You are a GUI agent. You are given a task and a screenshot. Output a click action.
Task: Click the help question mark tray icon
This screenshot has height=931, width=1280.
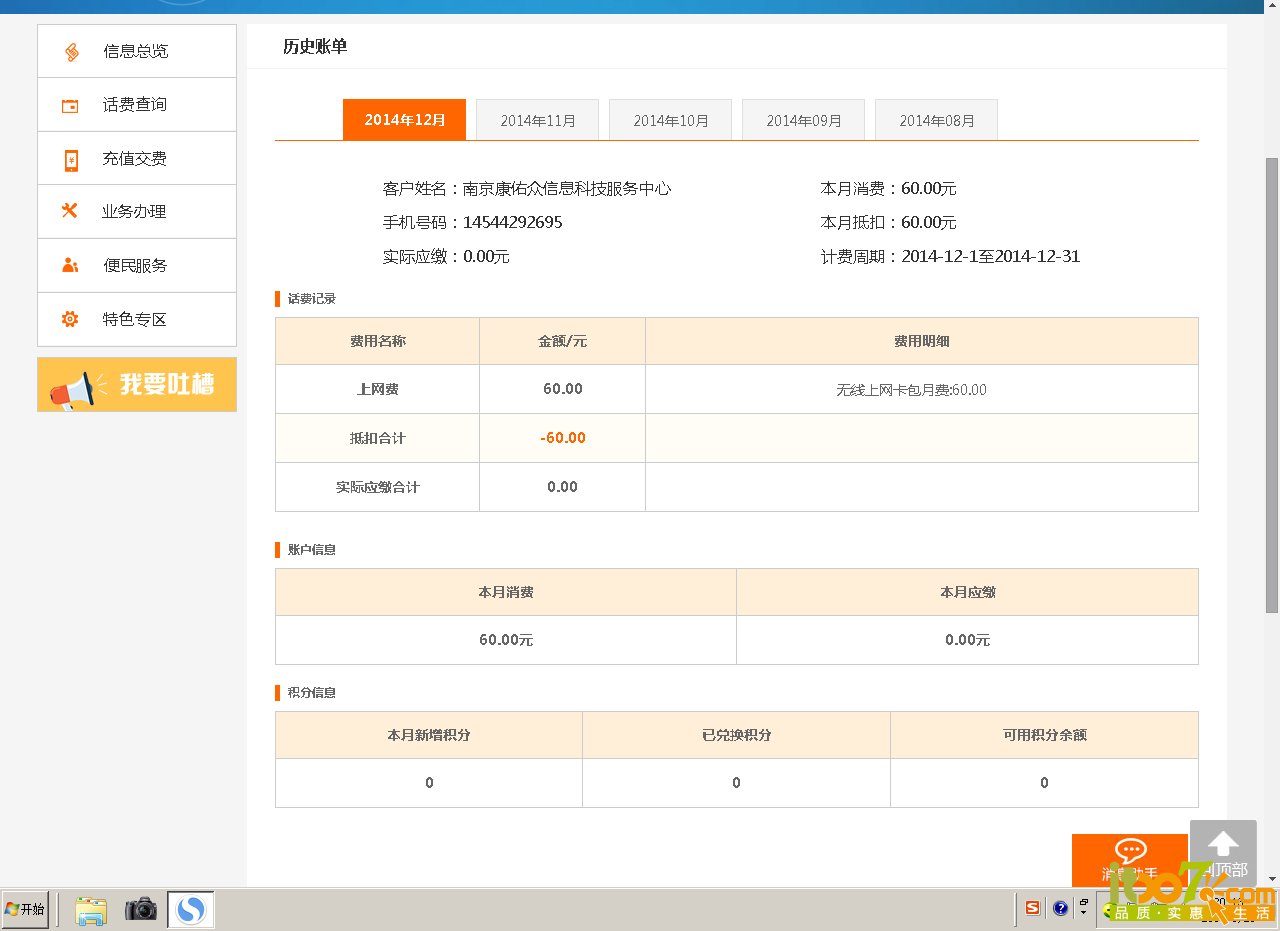pyautogui.click(x=1060, y=908)
